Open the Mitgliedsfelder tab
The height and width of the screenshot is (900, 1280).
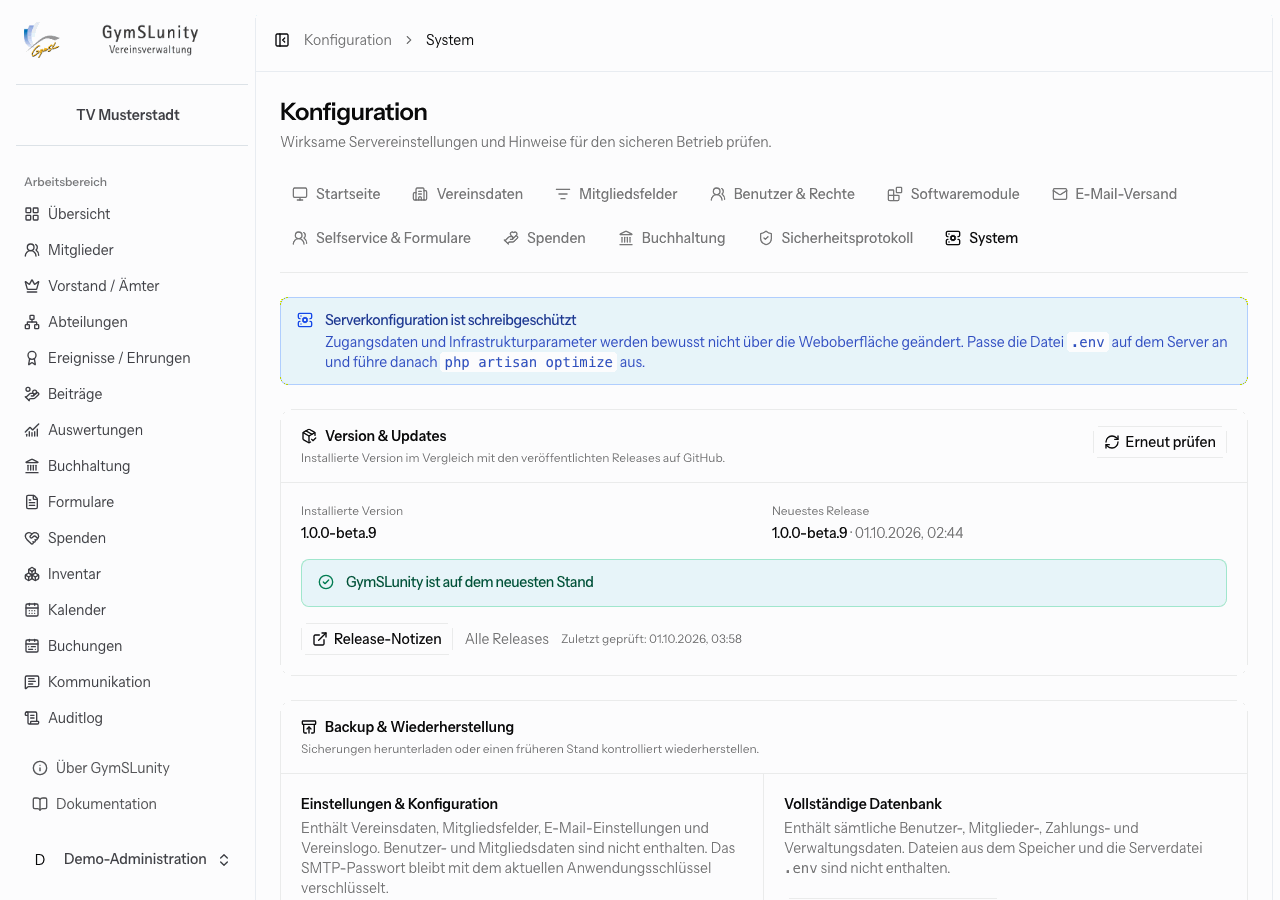pos(616,194)
